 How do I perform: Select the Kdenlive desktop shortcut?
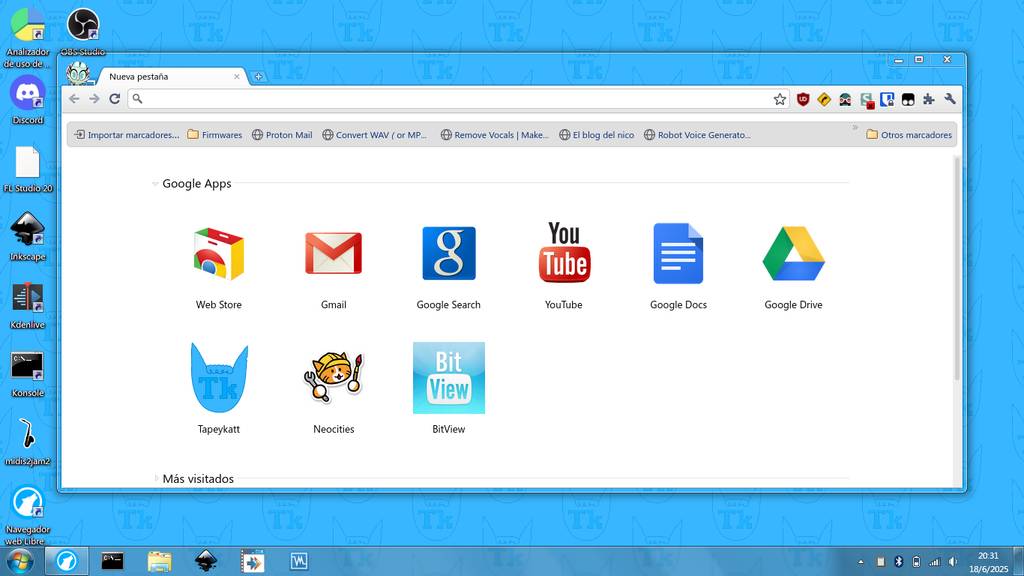(x=27, y=305)
